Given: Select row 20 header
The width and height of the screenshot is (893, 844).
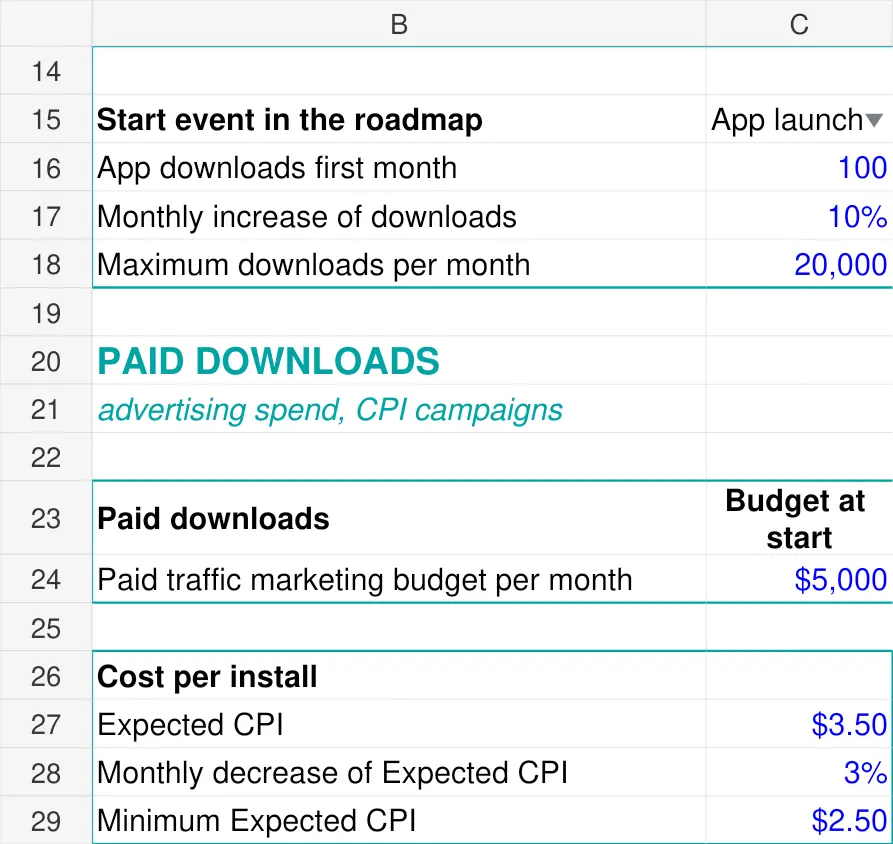Looking at the screenshot, I should (46, 360).
